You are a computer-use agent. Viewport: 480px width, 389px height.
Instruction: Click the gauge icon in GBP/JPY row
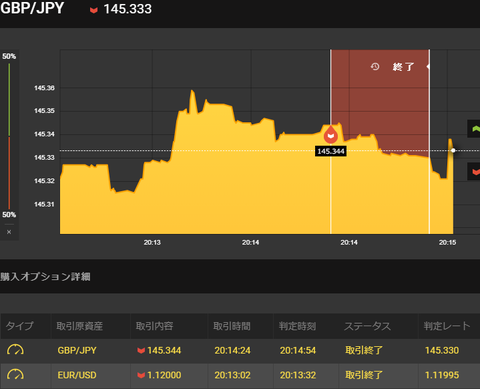point(15,350)
